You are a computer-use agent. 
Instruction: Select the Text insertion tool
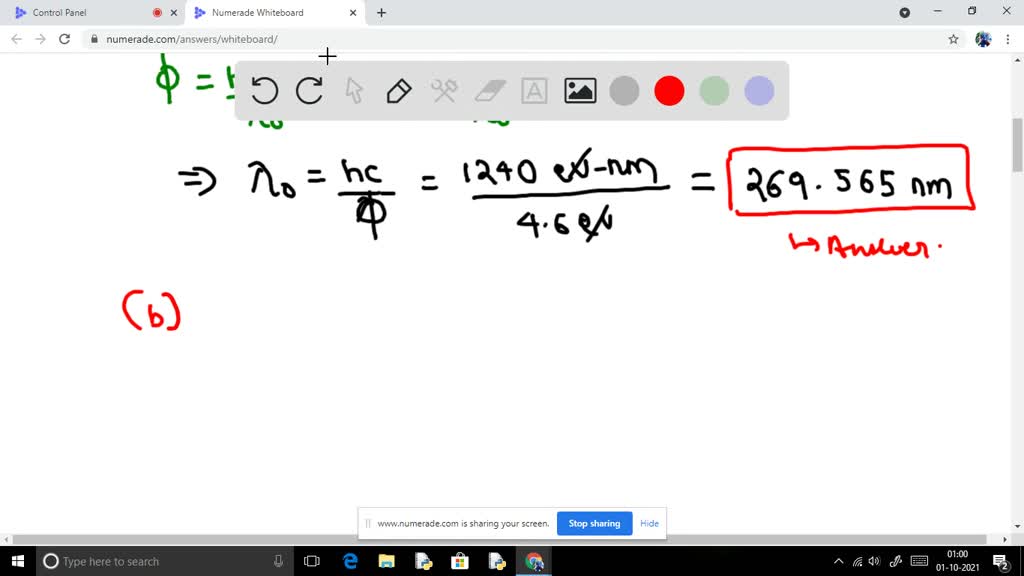tap(534, 90)
